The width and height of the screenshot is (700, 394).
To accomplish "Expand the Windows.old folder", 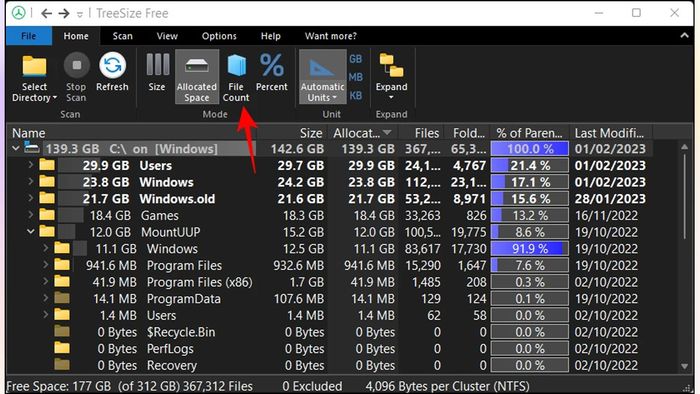I will [30, 198].
